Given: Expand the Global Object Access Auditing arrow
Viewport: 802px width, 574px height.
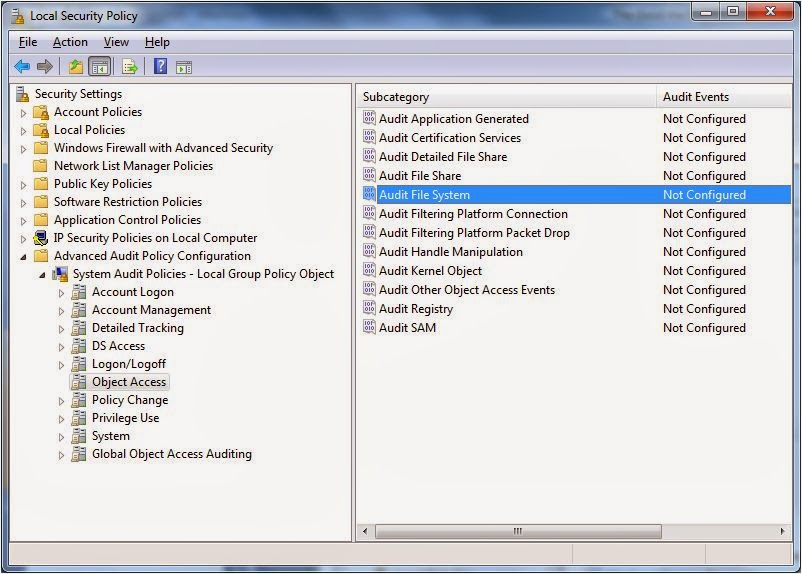Looking at the screenshot, I should pos(61,455).
